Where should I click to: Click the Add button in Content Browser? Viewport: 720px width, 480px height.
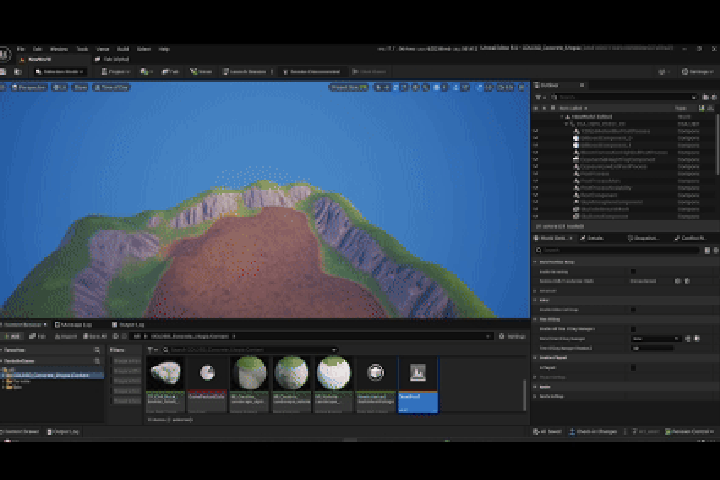coord(12,336)
